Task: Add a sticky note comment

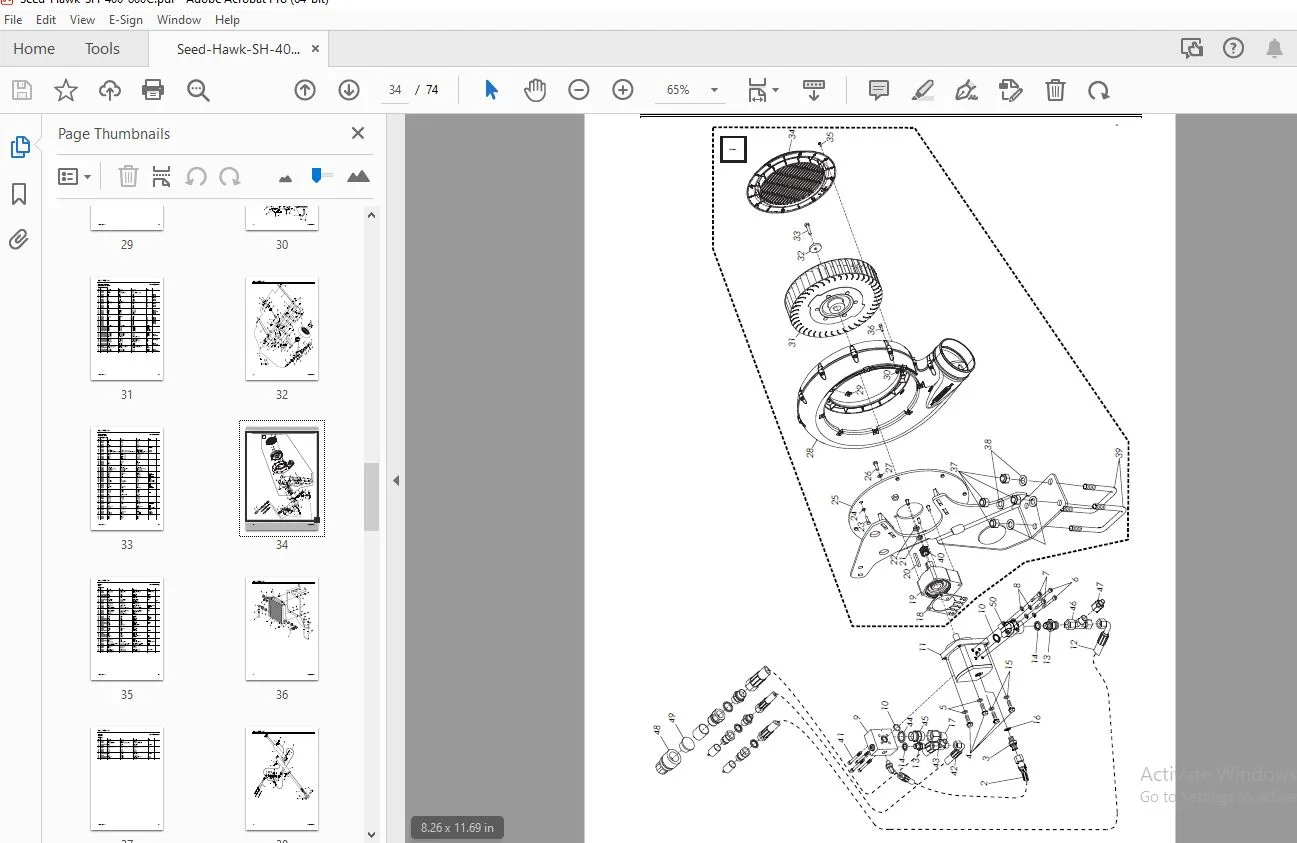Action: coord(879,90)
